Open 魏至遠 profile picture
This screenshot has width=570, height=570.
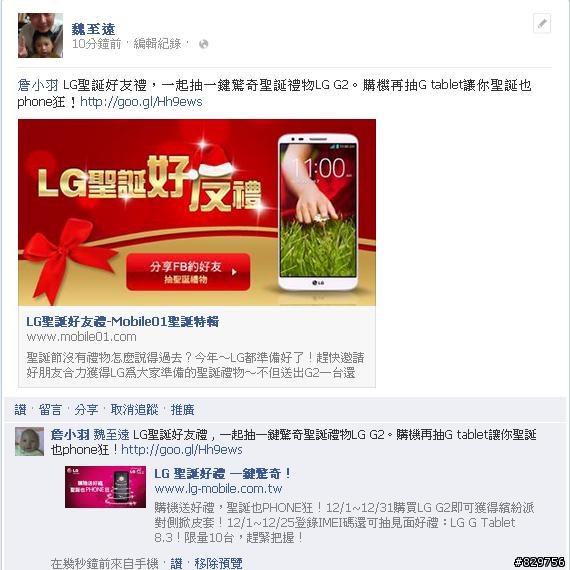click(x=40, y=35)
